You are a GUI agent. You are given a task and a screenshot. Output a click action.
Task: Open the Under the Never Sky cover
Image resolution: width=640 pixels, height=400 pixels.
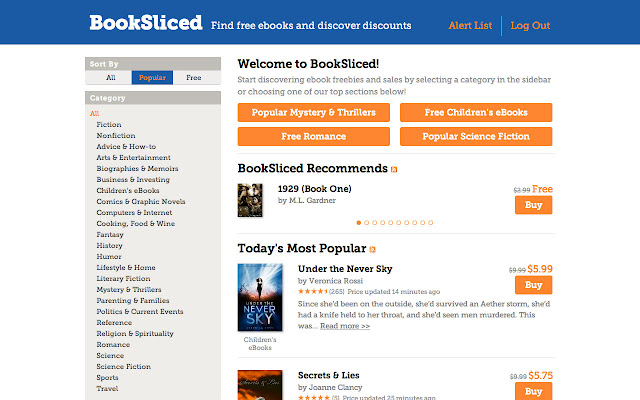pyautogui.click(x=259, y=300)
